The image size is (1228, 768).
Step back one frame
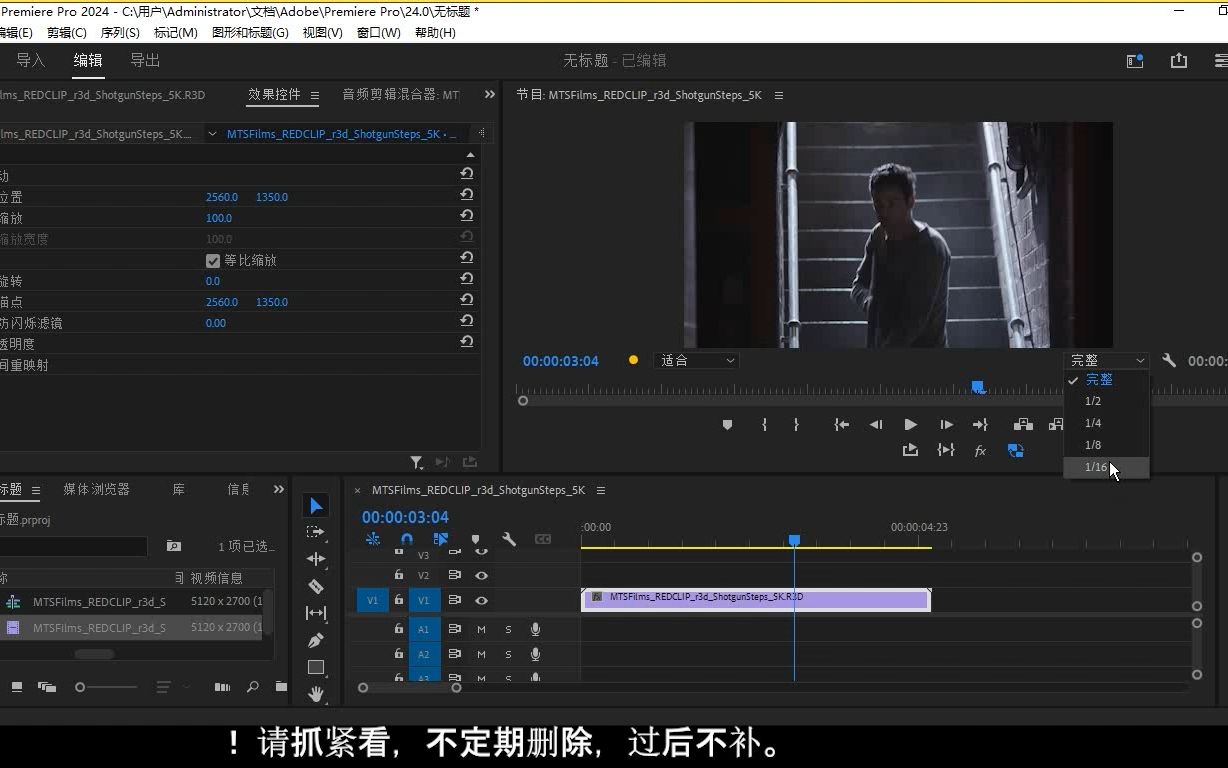pyautogui.click(x=876, y=425)
